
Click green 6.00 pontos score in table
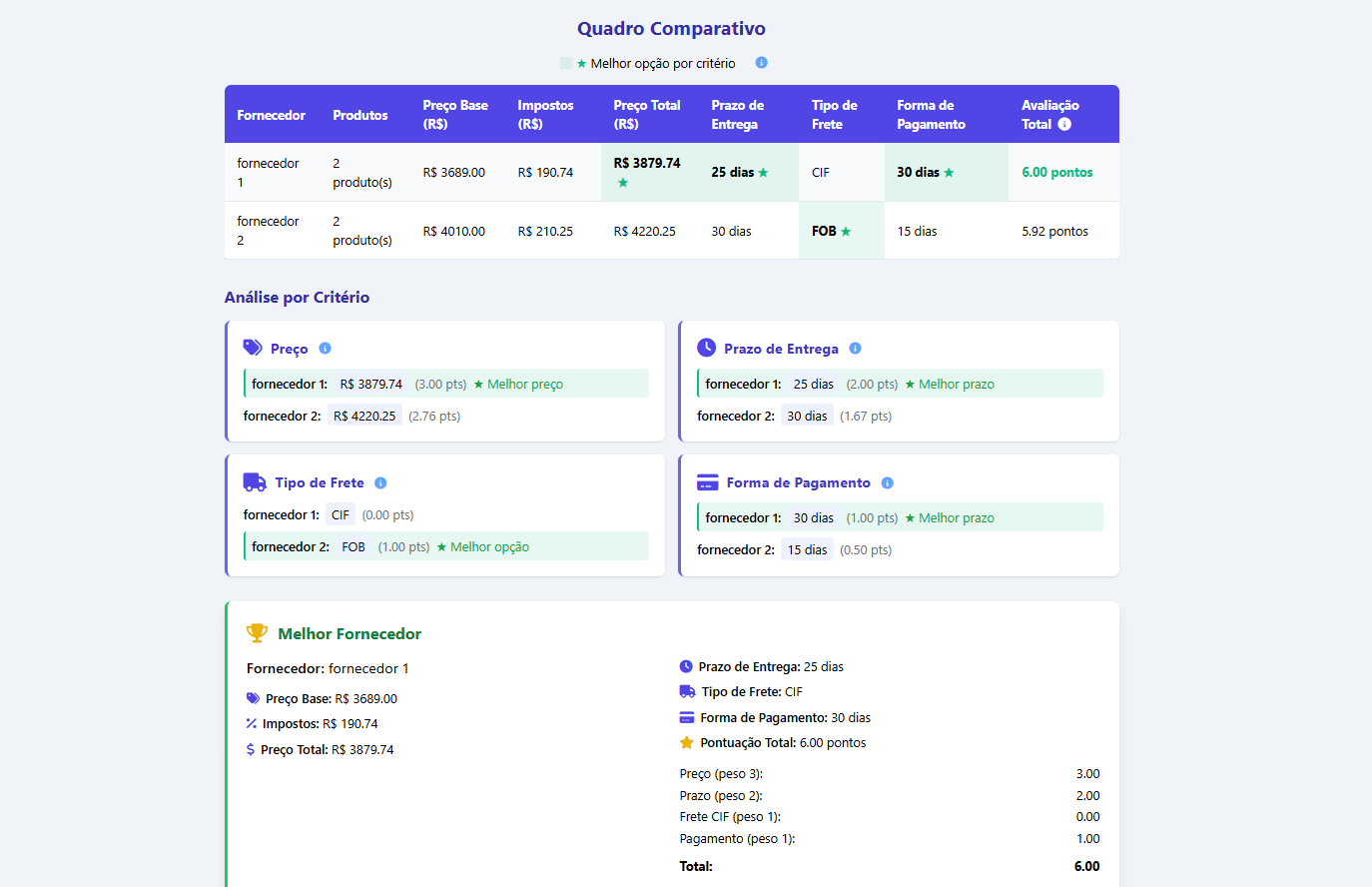coord(1057,173)
